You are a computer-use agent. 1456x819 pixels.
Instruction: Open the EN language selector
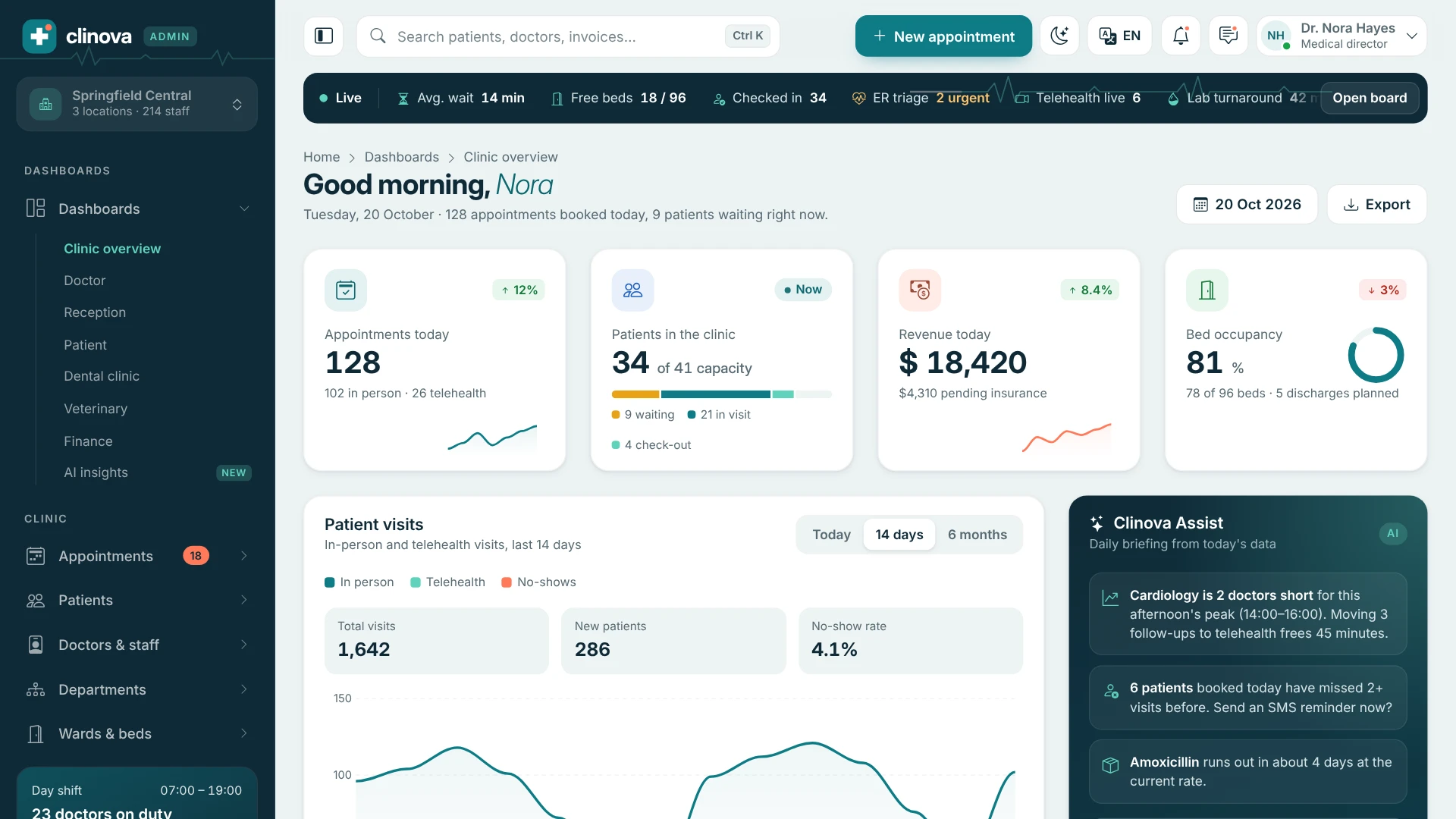1120,36
